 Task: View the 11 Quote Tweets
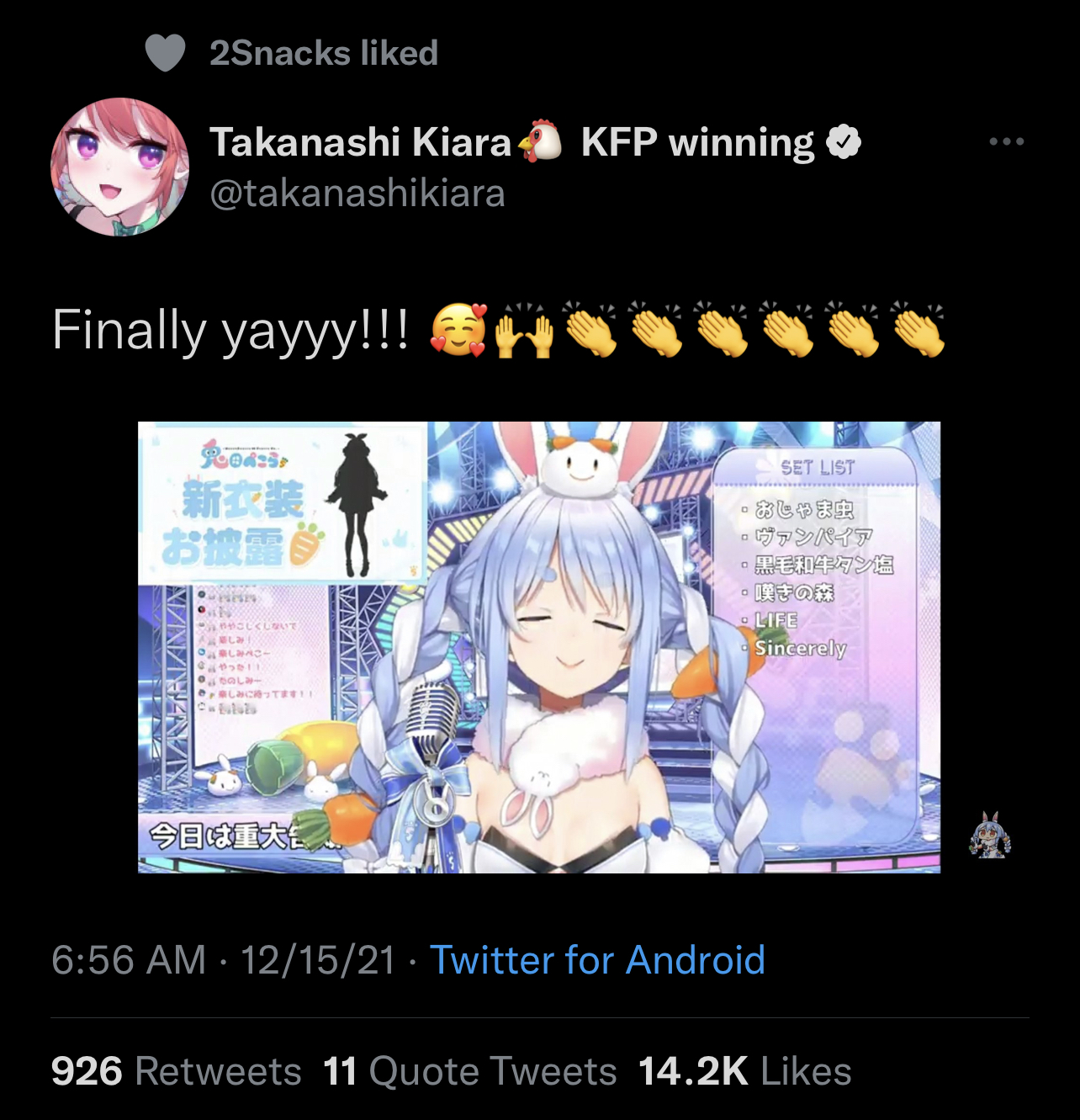point(470,1072)
